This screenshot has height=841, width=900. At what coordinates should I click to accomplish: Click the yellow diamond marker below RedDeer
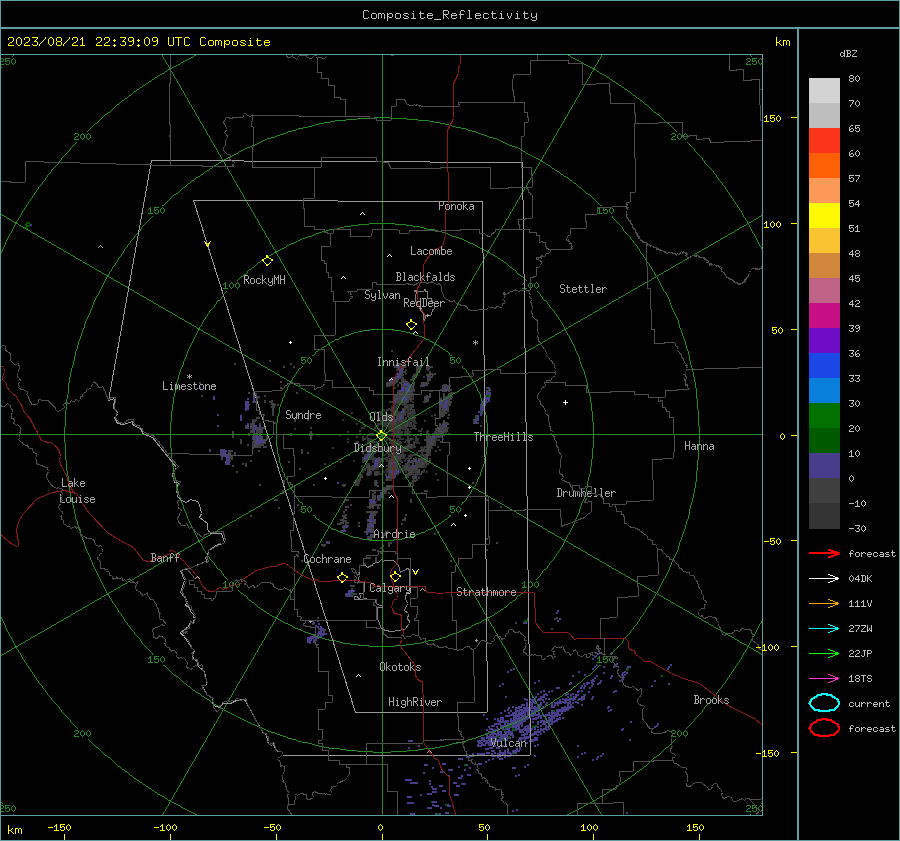412,325
